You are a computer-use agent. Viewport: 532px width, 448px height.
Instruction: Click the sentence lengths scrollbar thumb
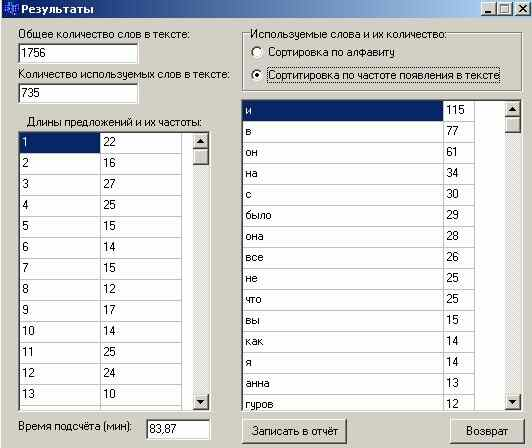201,157
